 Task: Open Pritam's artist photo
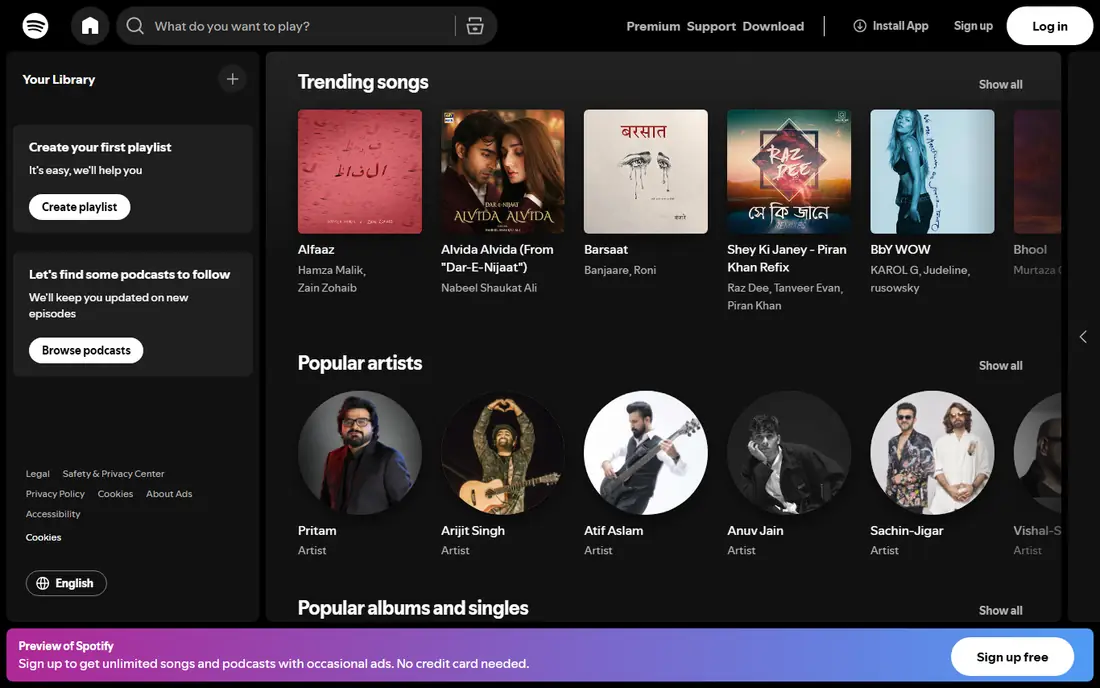[x=360, y=452]
